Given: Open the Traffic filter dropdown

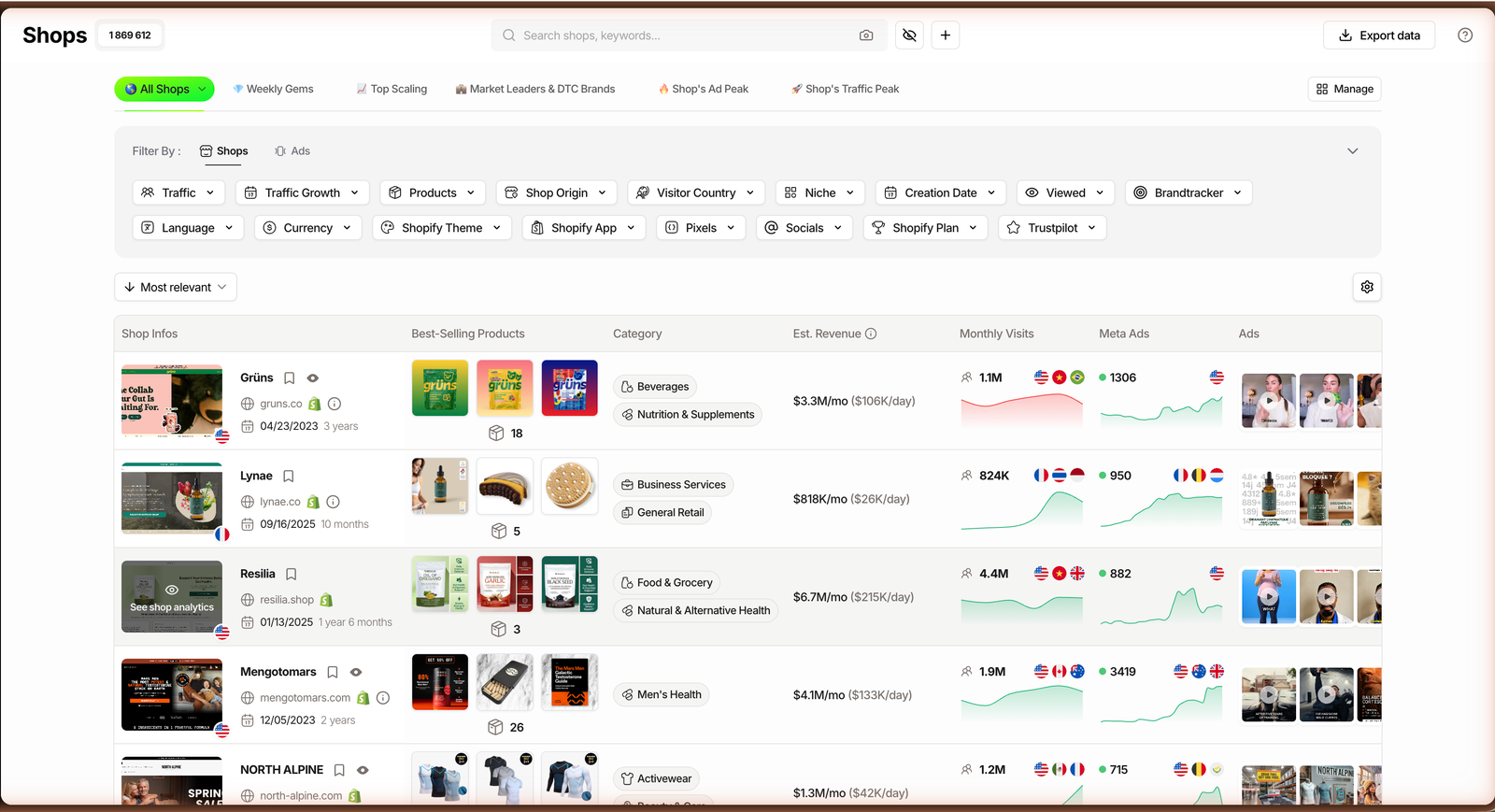Looking at the screenshot, I should [x=178, y=192].
